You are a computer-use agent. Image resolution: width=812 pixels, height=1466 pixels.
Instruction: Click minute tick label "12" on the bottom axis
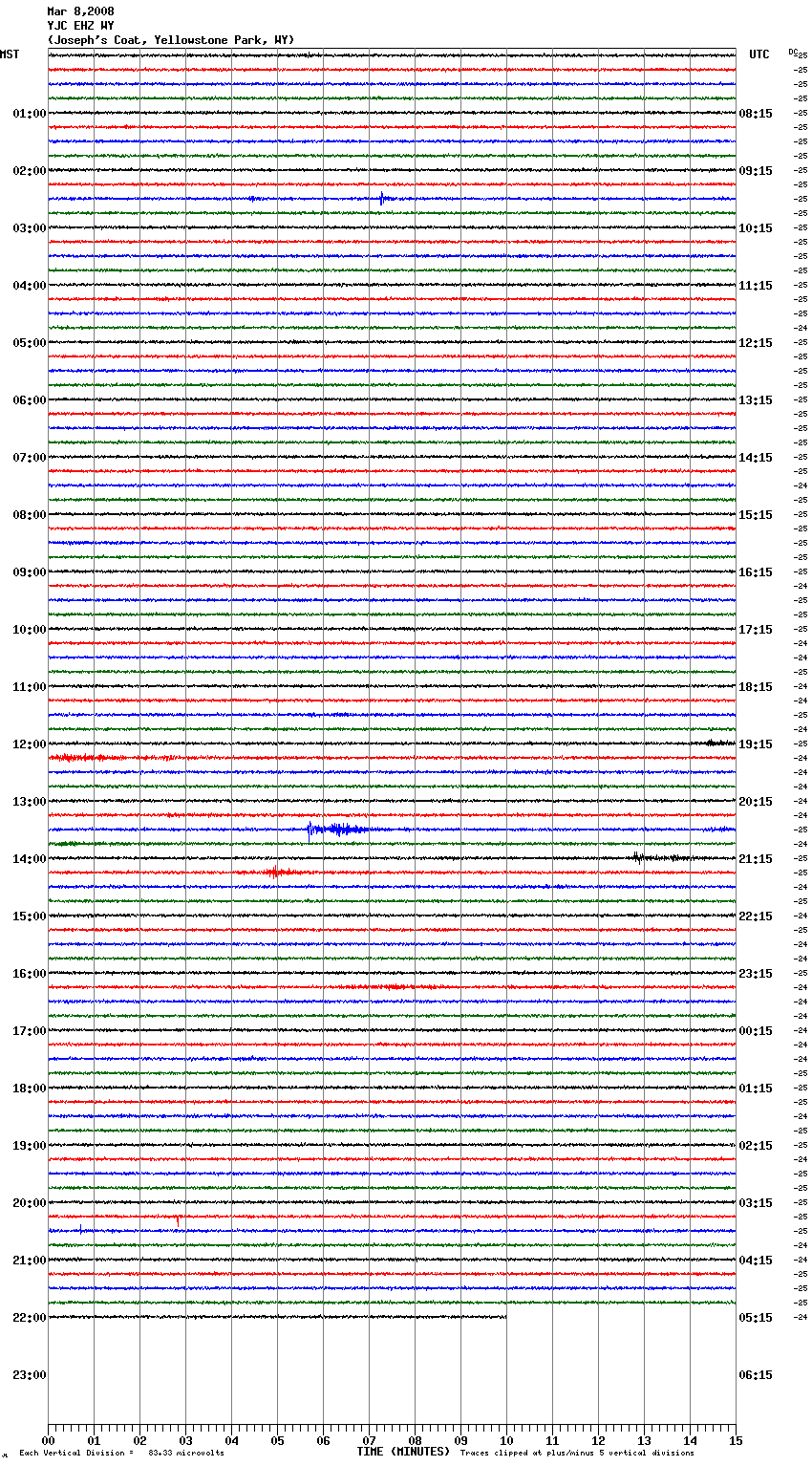coord(598,1440)
